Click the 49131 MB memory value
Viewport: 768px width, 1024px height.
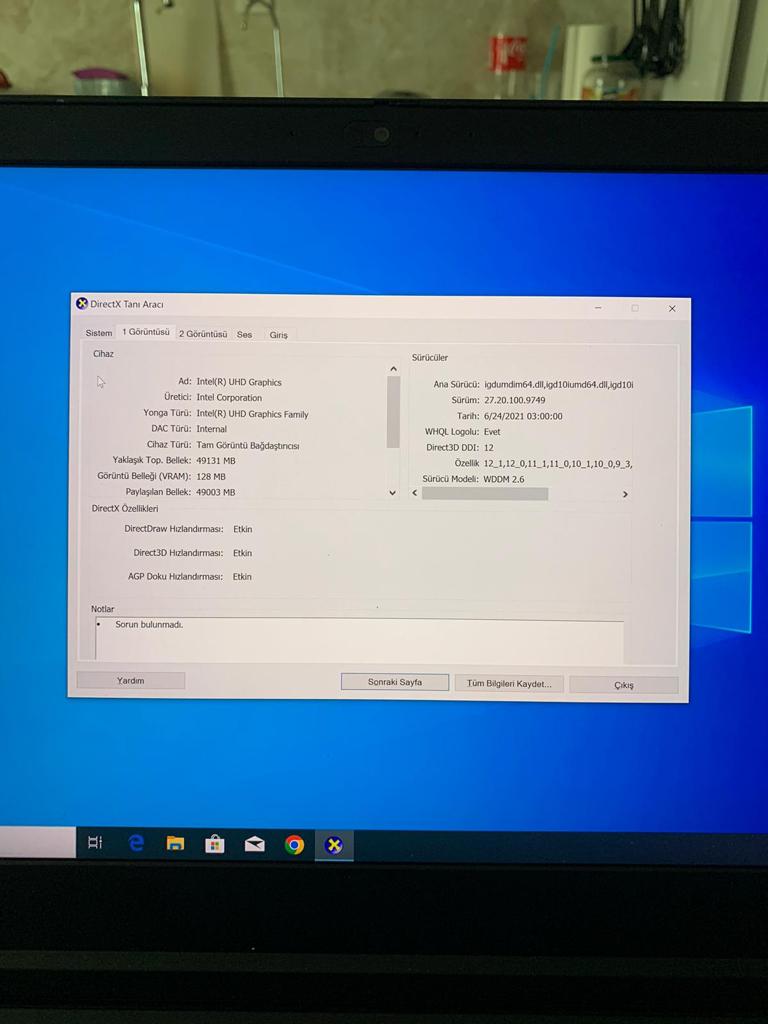[x=216, y=460]
